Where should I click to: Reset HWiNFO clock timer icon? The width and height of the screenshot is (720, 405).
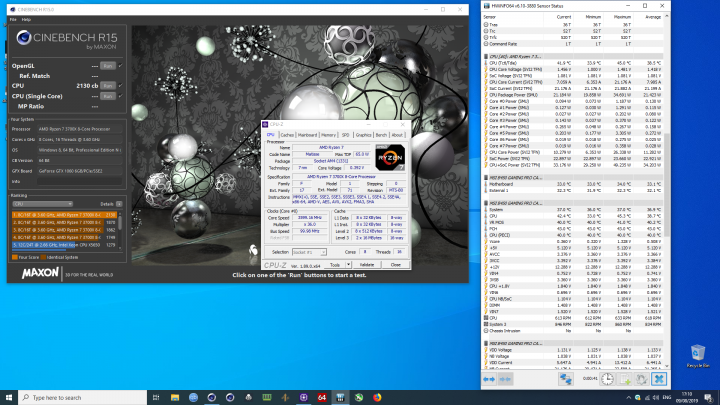(x=608, y=379)
